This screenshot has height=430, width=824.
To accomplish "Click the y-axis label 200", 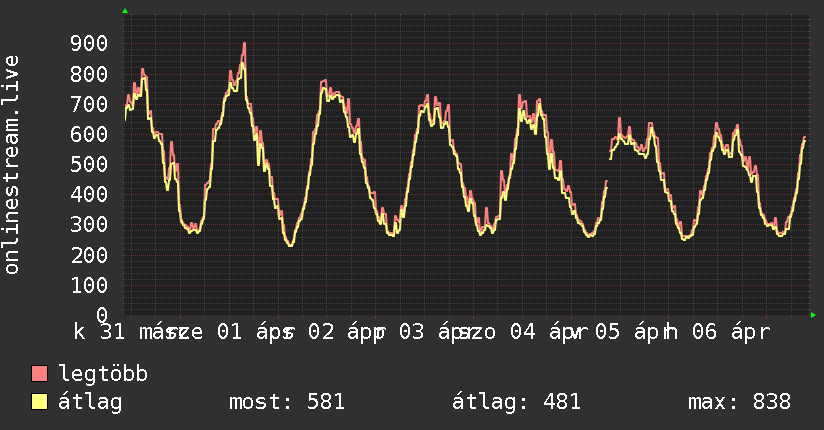I will click(89, 255).
